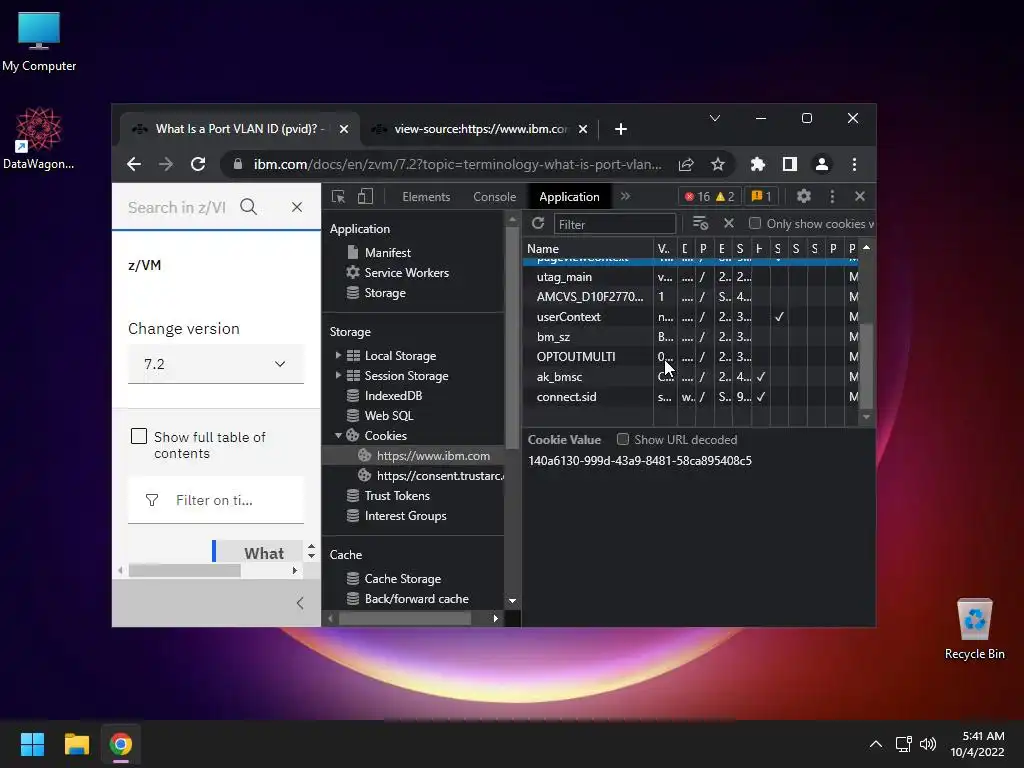Select the OPTOUTMULTI cookie row

point(691,357)
